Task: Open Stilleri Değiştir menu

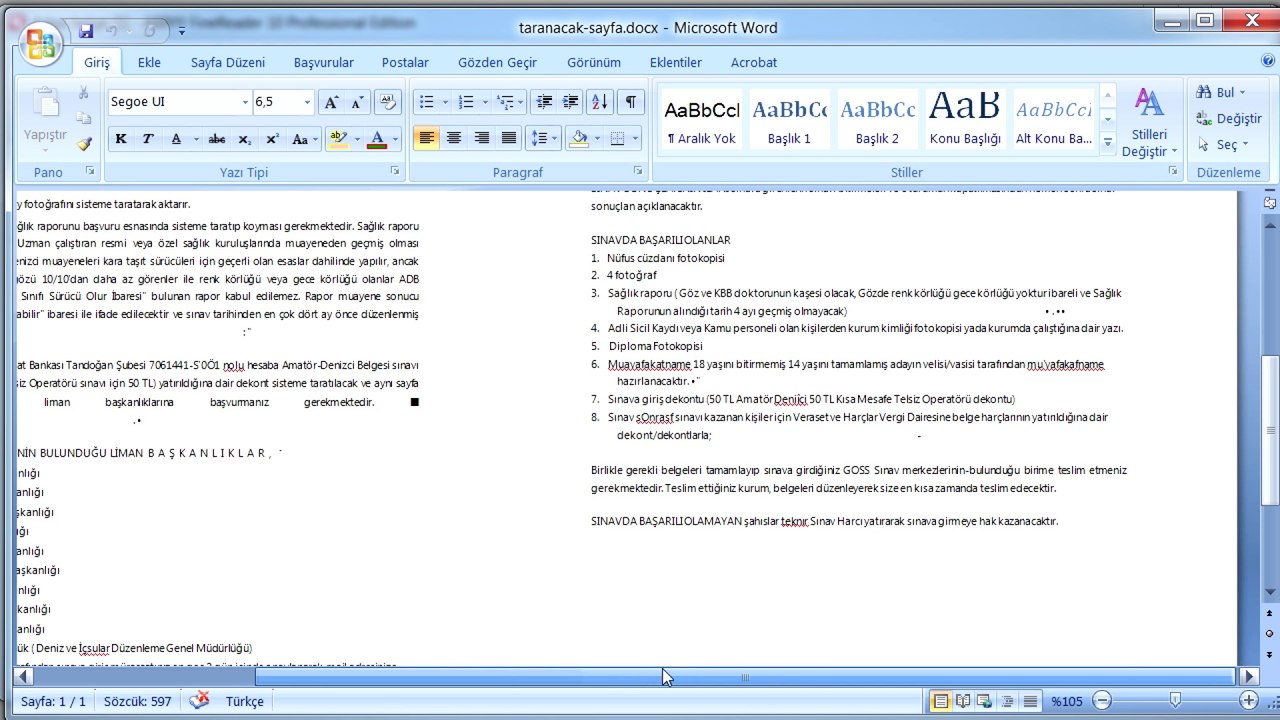Action: pos(1149,122)
